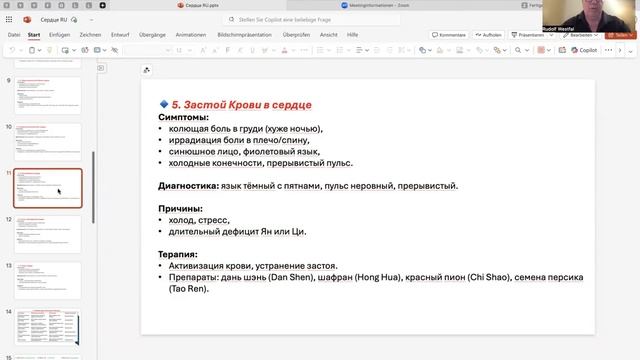
Task: Select slide 9 thumbnail
Action: [x=48, y=96]
